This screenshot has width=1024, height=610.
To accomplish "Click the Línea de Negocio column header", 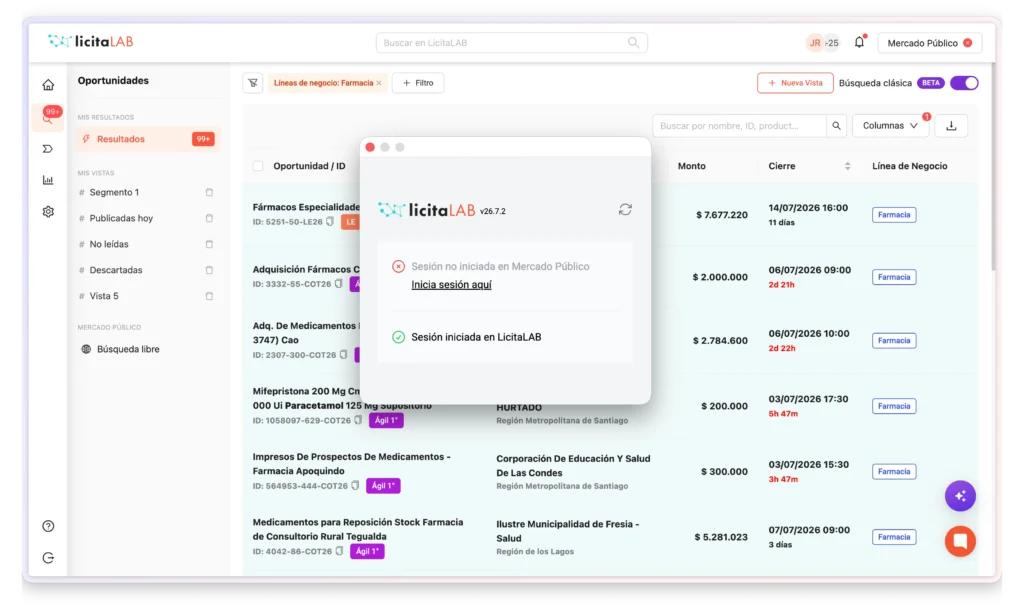I will tap(910, 166).
